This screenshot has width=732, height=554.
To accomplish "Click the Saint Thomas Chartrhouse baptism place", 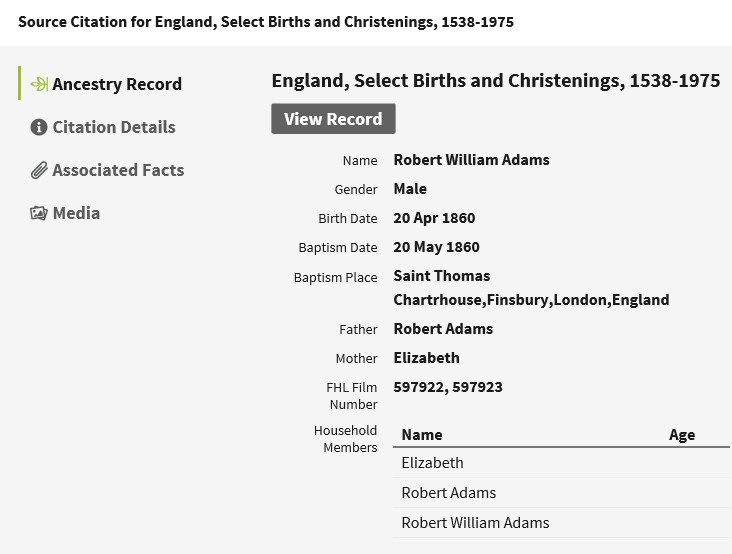I will pyautogui.click(x=531, y=288).
